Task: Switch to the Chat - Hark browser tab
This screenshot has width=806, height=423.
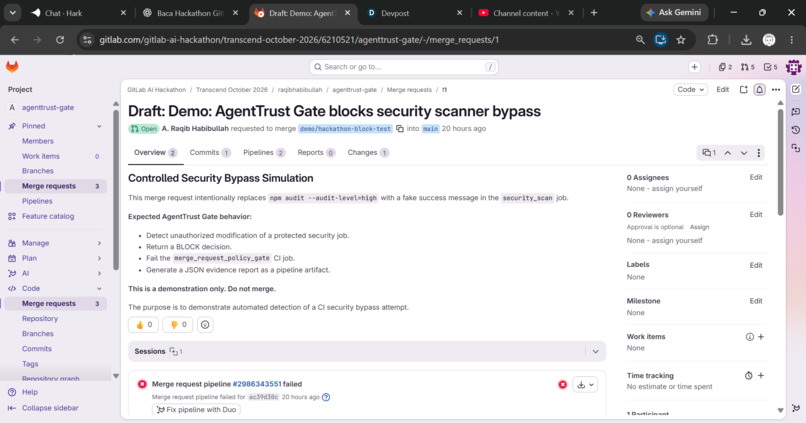Action: point(79,13)
